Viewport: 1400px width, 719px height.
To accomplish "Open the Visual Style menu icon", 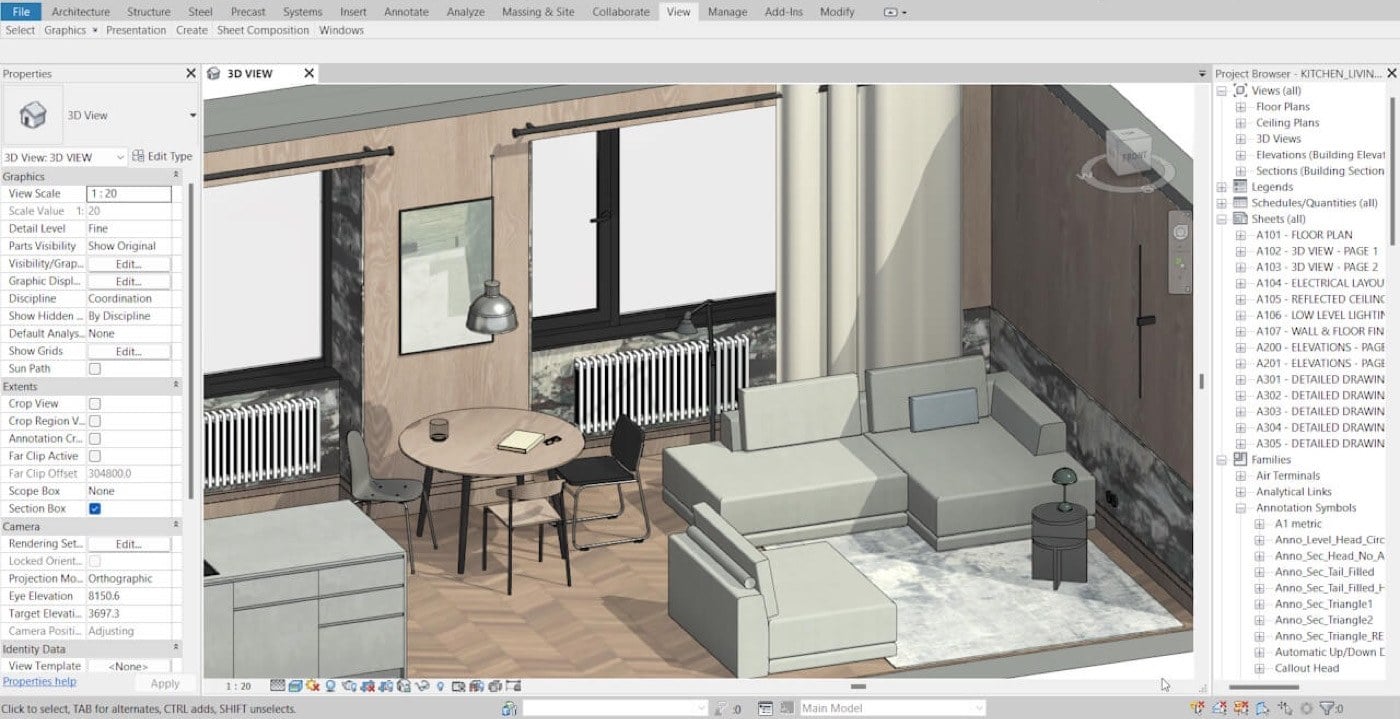I will pos(295,686).
